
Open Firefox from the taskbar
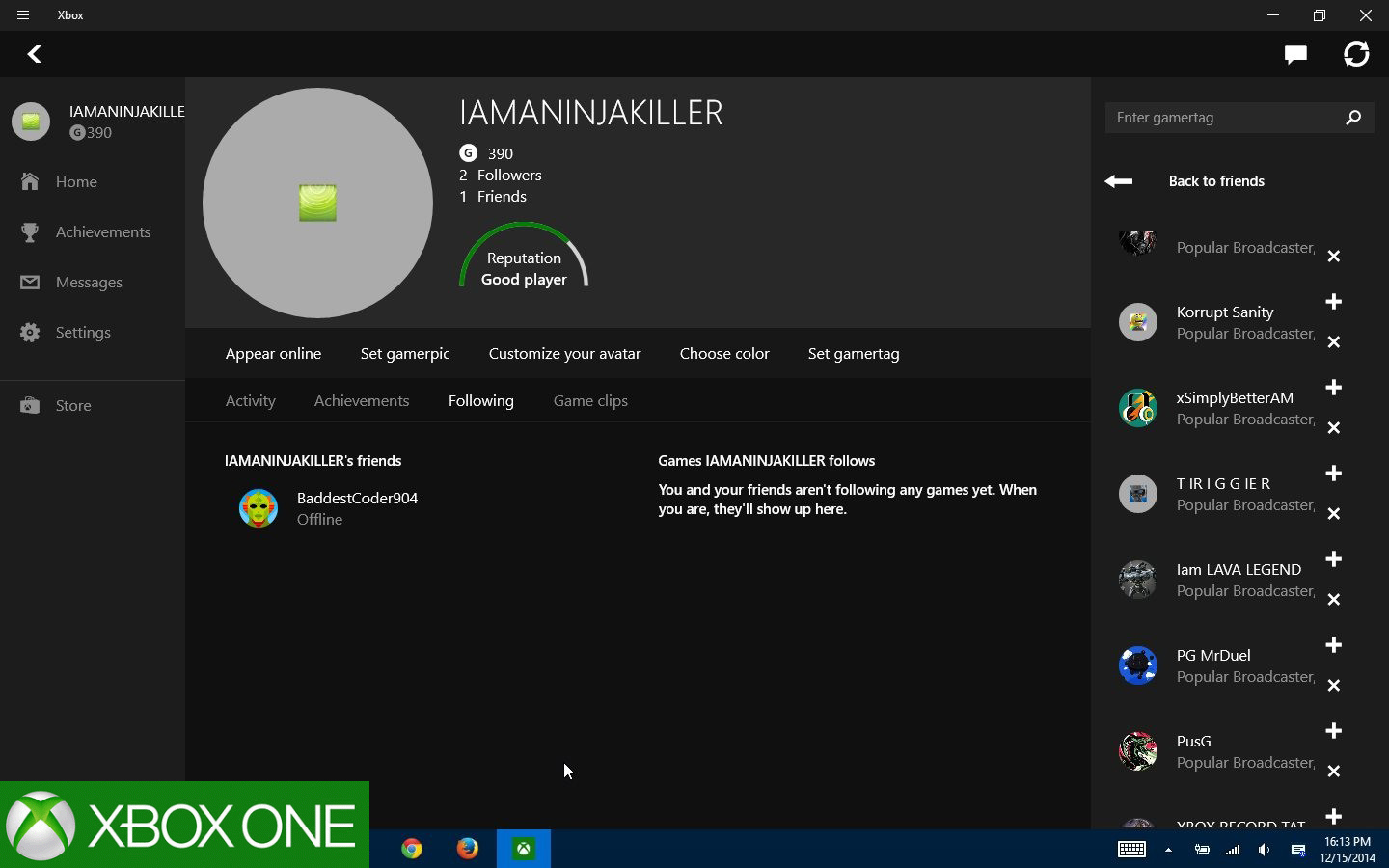tap(468, 849)
